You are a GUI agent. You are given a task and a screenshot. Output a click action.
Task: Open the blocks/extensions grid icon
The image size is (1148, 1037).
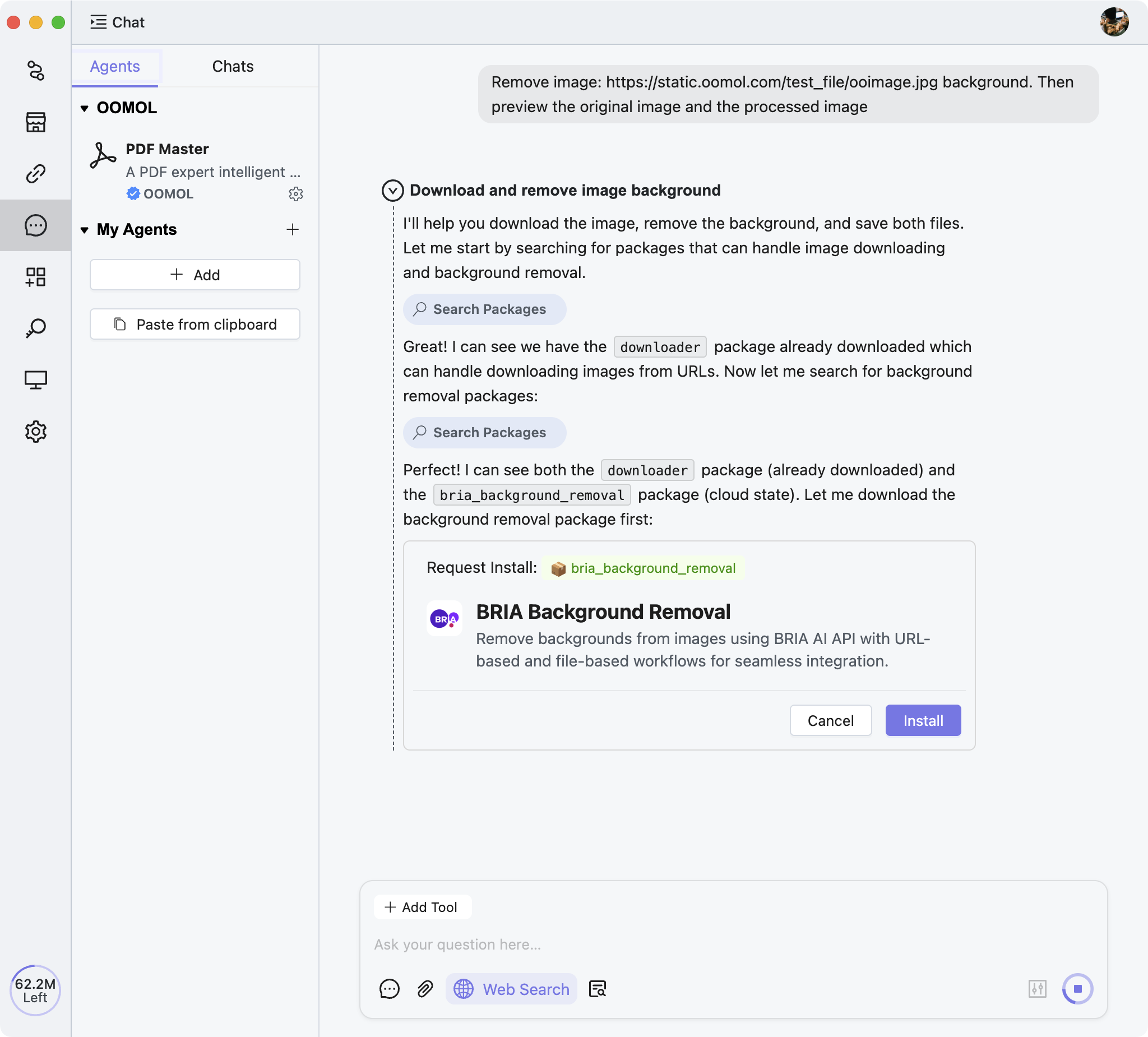point(35,277)
